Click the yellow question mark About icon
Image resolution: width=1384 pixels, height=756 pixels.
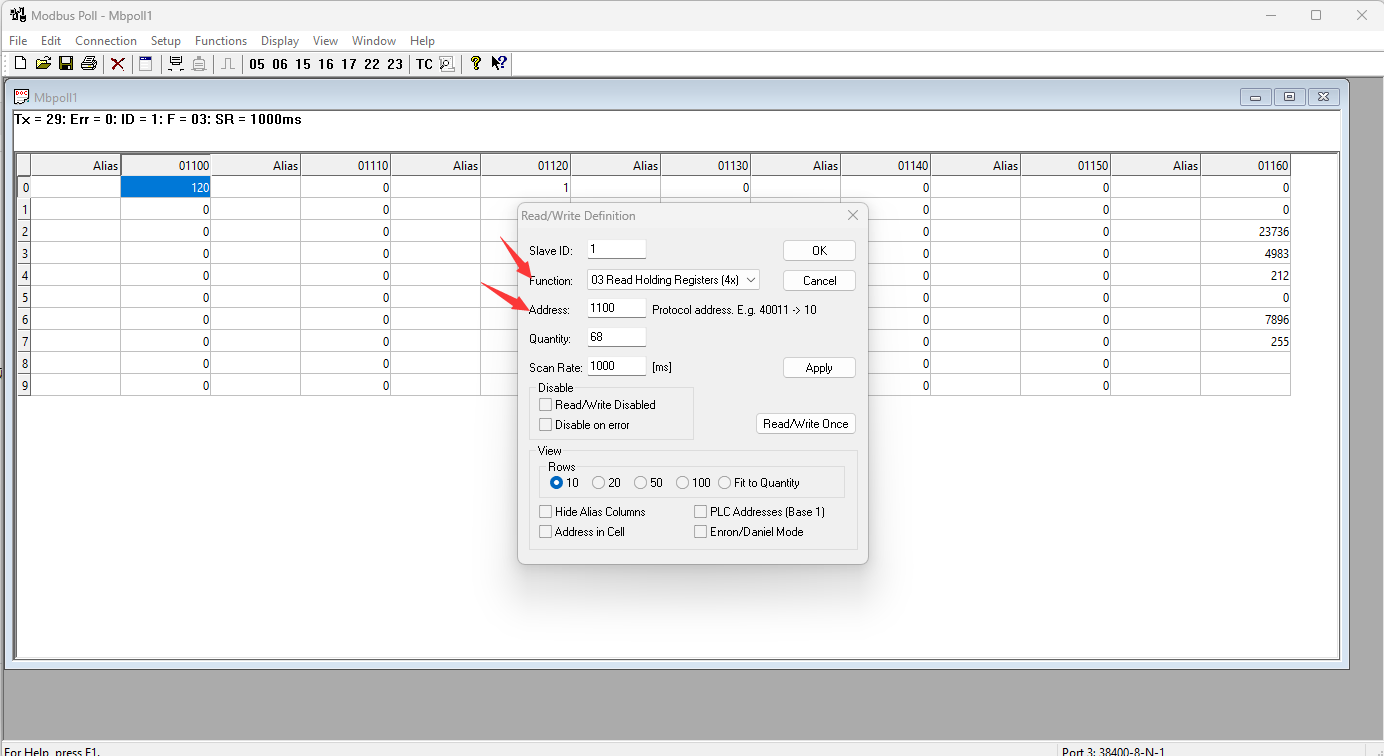(475, 64)
